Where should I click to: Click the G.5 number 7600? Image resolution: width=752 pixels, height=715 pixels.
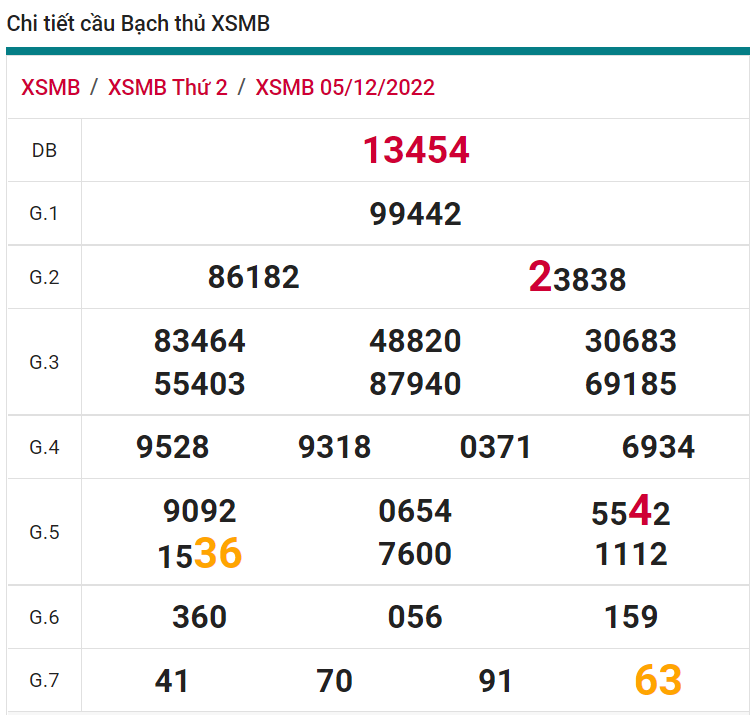[415, 554]
